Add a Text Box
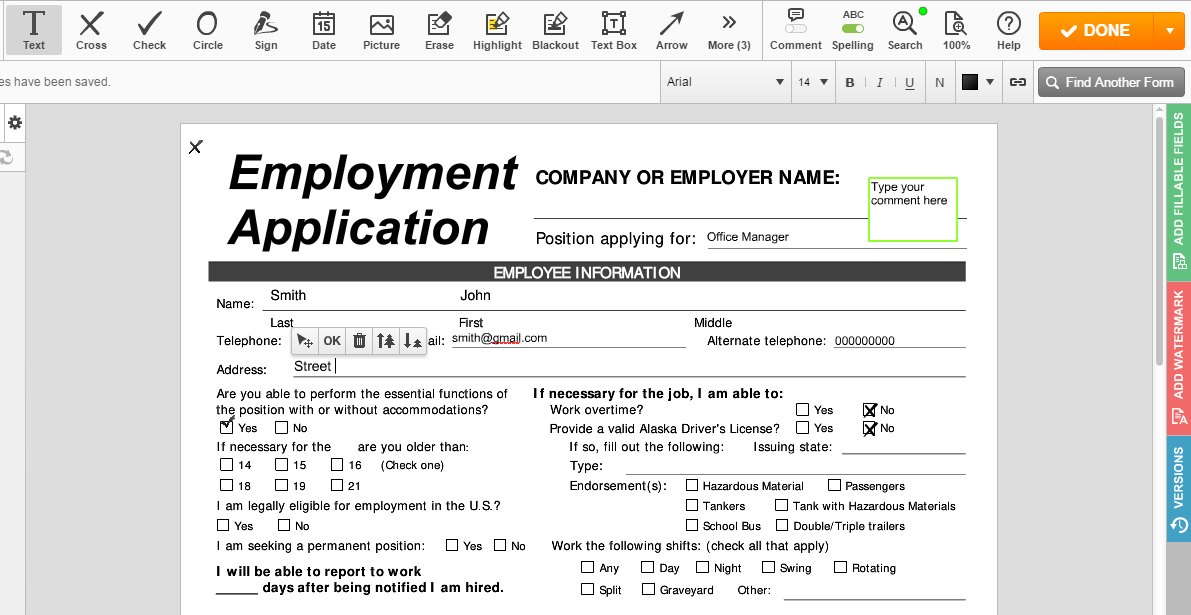This screenshot has width=1191, height=615. click(x=614, y=30)
